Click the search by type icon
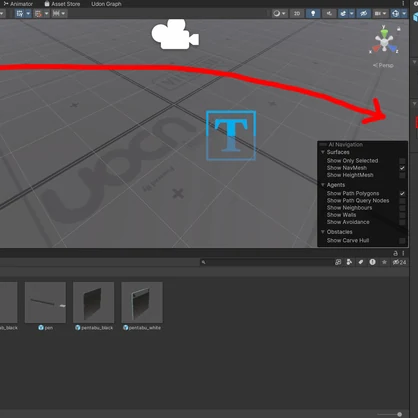418x418 pixels. (x=349, y=262)
